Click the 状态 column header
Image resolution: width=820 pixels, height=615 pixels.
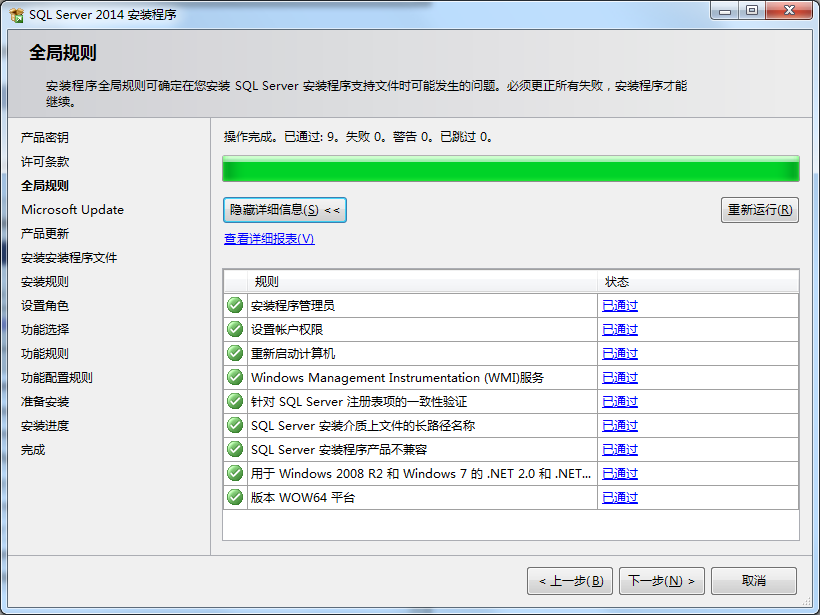pyautogui.click(x=698, y=282)
